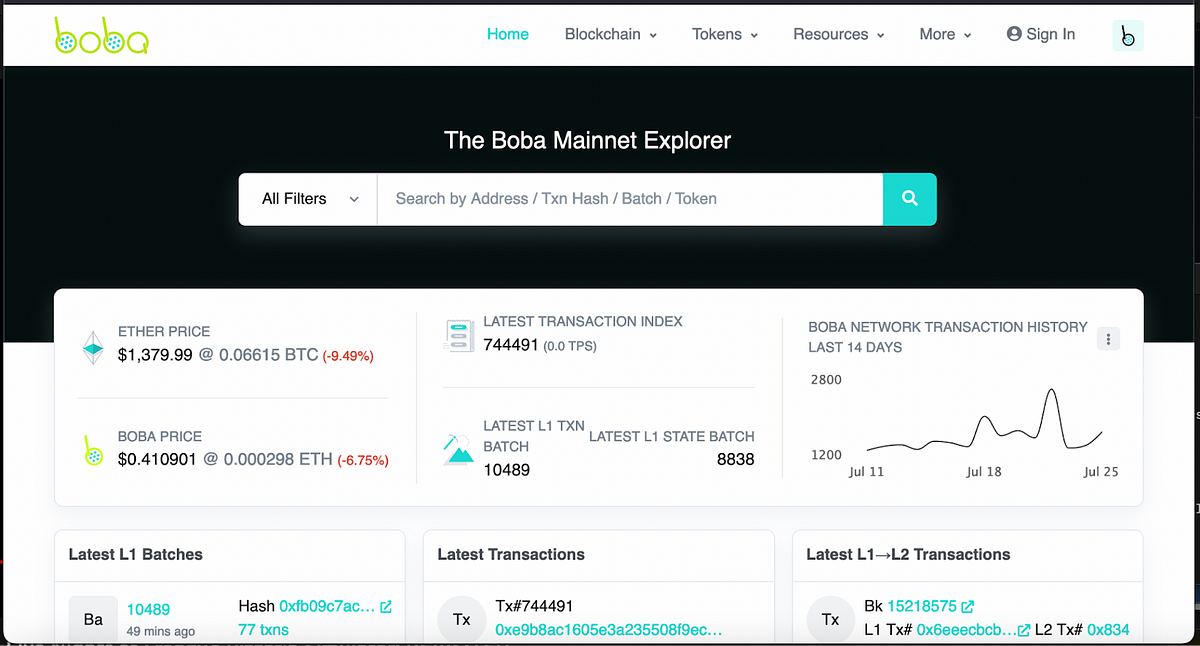This screenshot has width=1200, height=646.
Task: Click the $0.410901 BOBA price value
Action: (x=159, y=460)
